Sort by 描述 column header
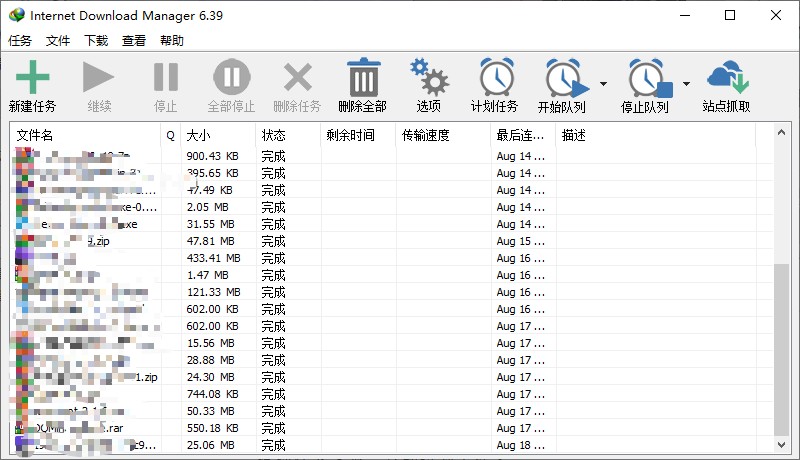Image resolution: width=800 pixels, height=460 pixels. [656, 135]
